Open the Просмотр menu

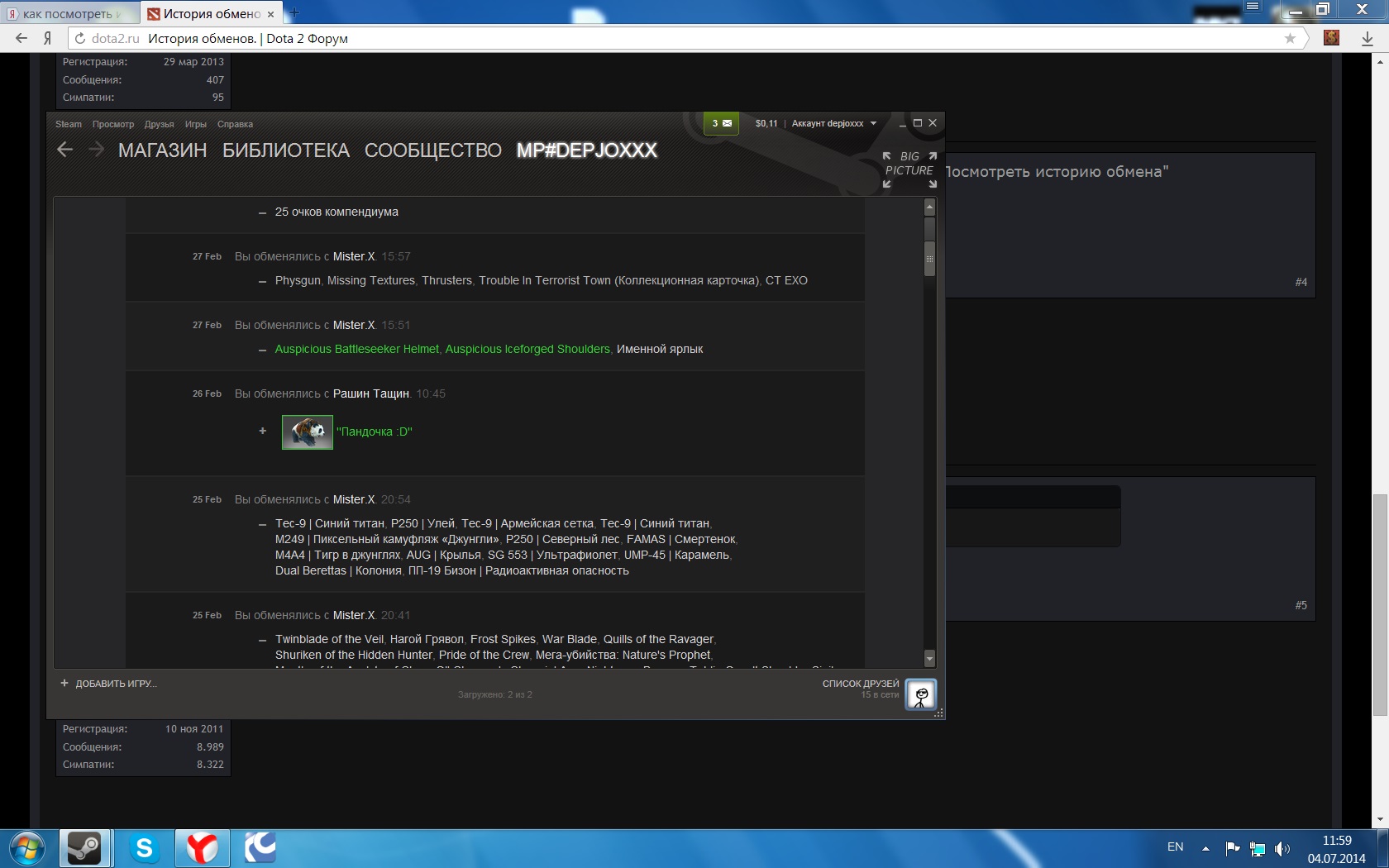[x=113, y=124]
